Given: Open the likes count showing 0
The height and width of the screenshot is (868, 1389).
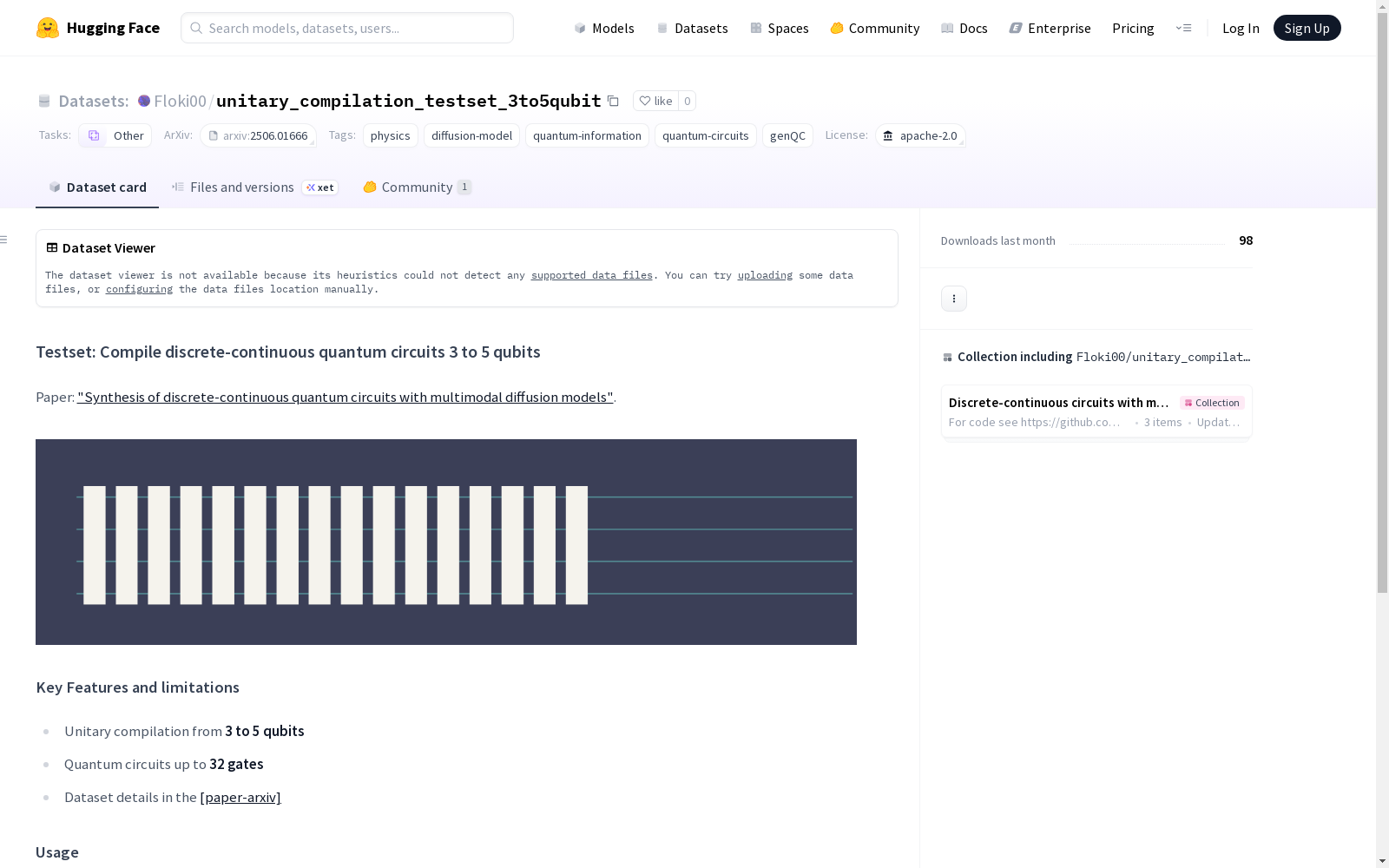Looking at the screenshot, I should click(687, 101).
